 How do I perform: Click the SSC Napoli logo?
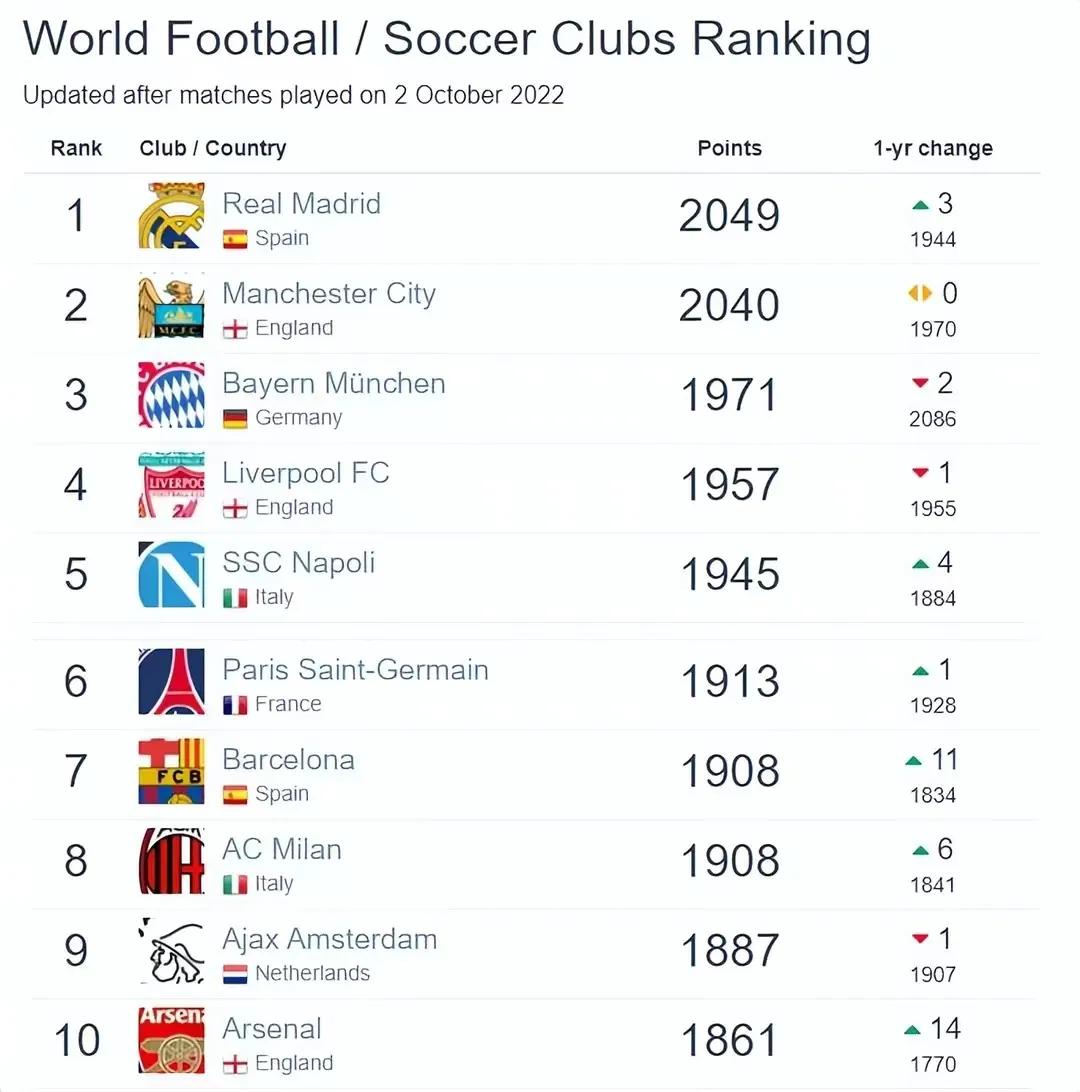click(x=171, y=574)
